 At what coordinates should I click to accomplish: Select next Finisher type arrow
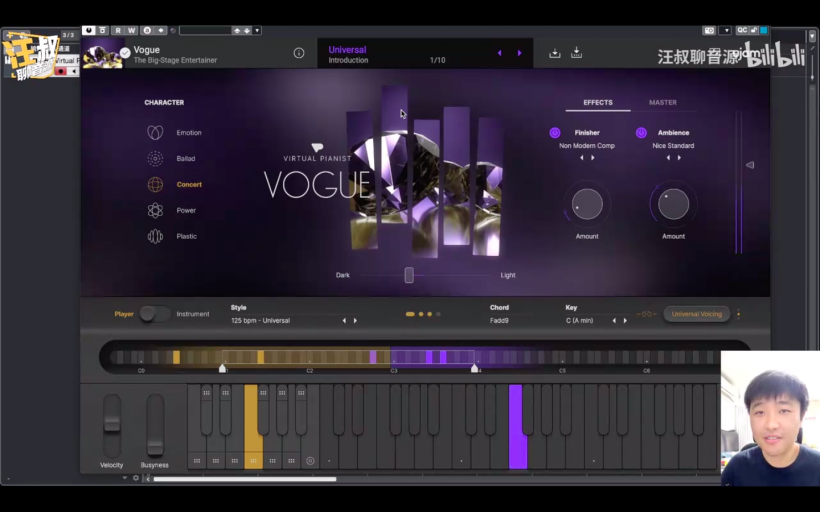pyautogui.click(x=593, y=157)
